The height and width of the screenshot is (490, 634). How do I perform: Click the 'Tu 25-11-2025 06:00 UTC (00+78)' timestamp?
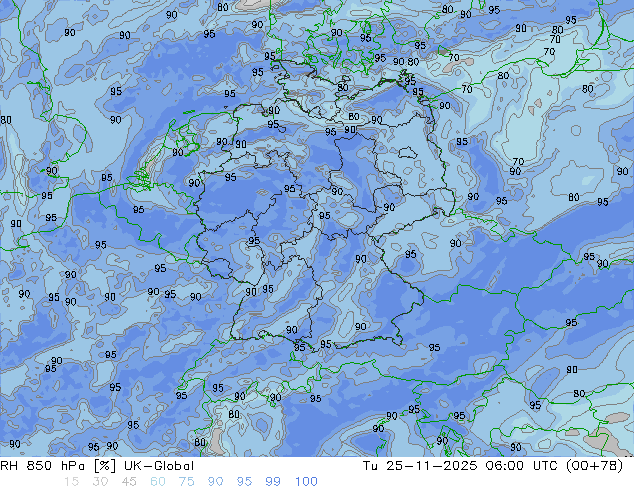(x=493, y=466)
